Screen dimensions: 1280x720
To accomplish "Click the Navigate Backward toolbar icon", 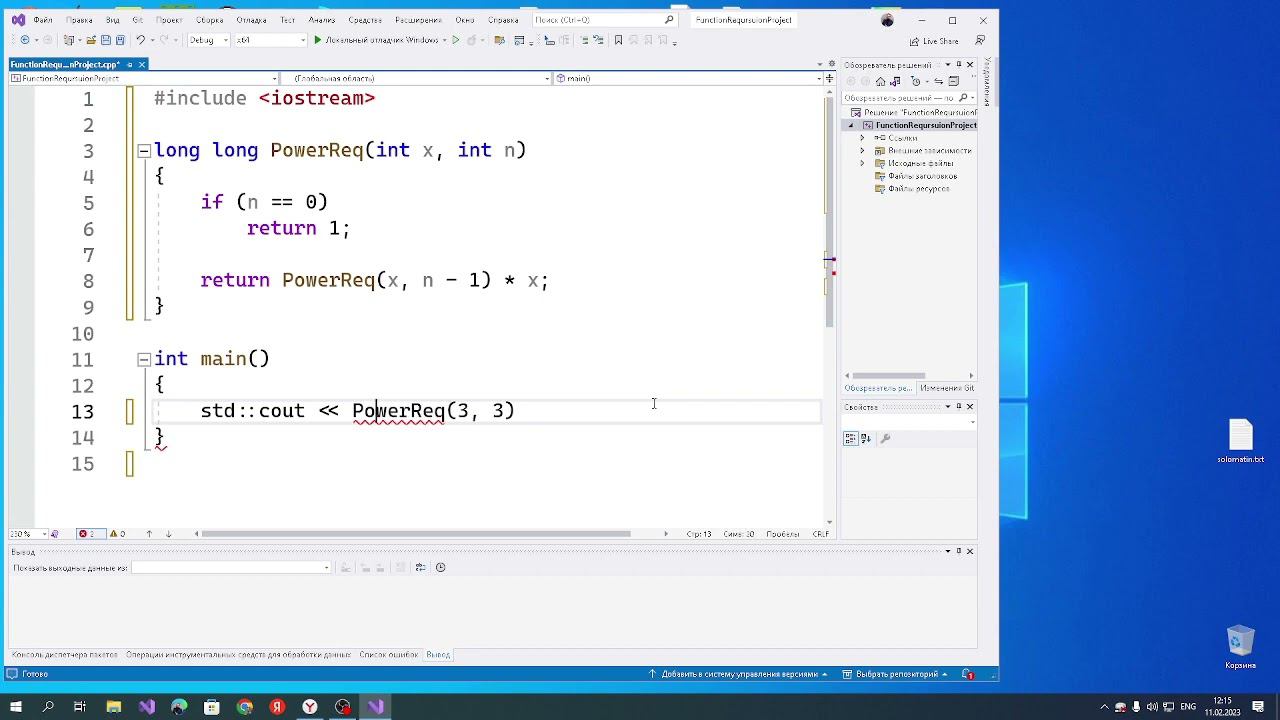I will coord(24,40).
